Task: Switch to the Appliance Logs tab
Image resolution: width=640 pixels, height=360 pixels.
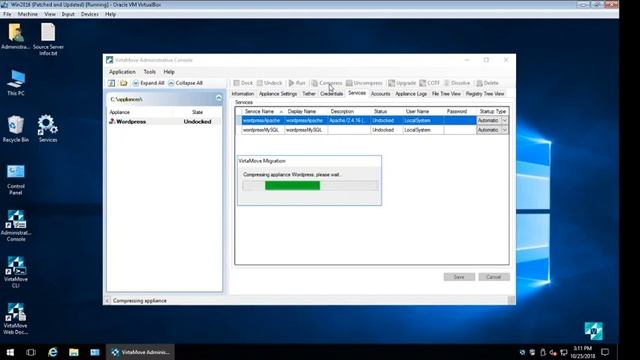Action: (411, 94)
